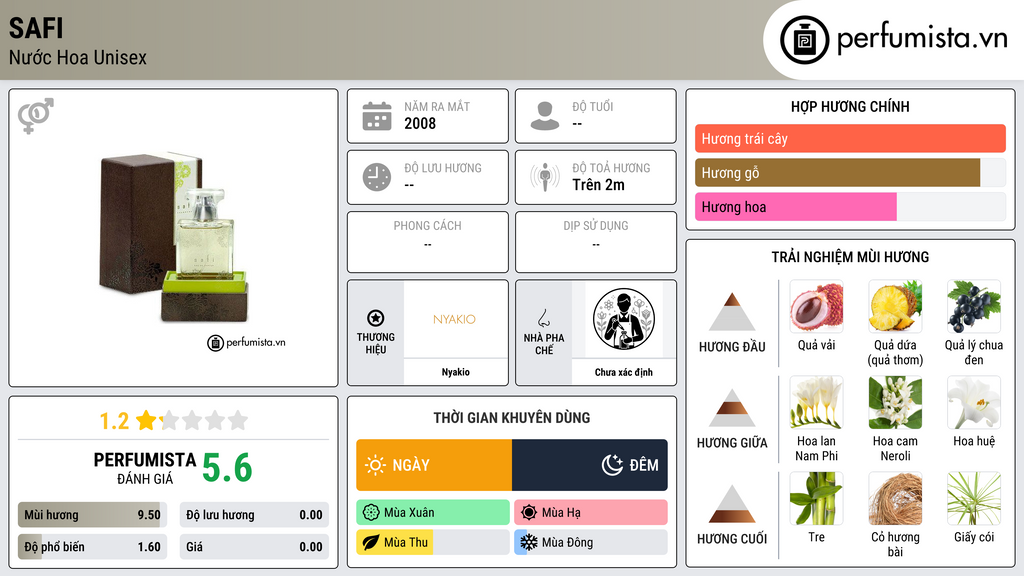Screen dimensions: 1024x576
Task: Select the Ngày daytime segment
Action: point(434,465)
